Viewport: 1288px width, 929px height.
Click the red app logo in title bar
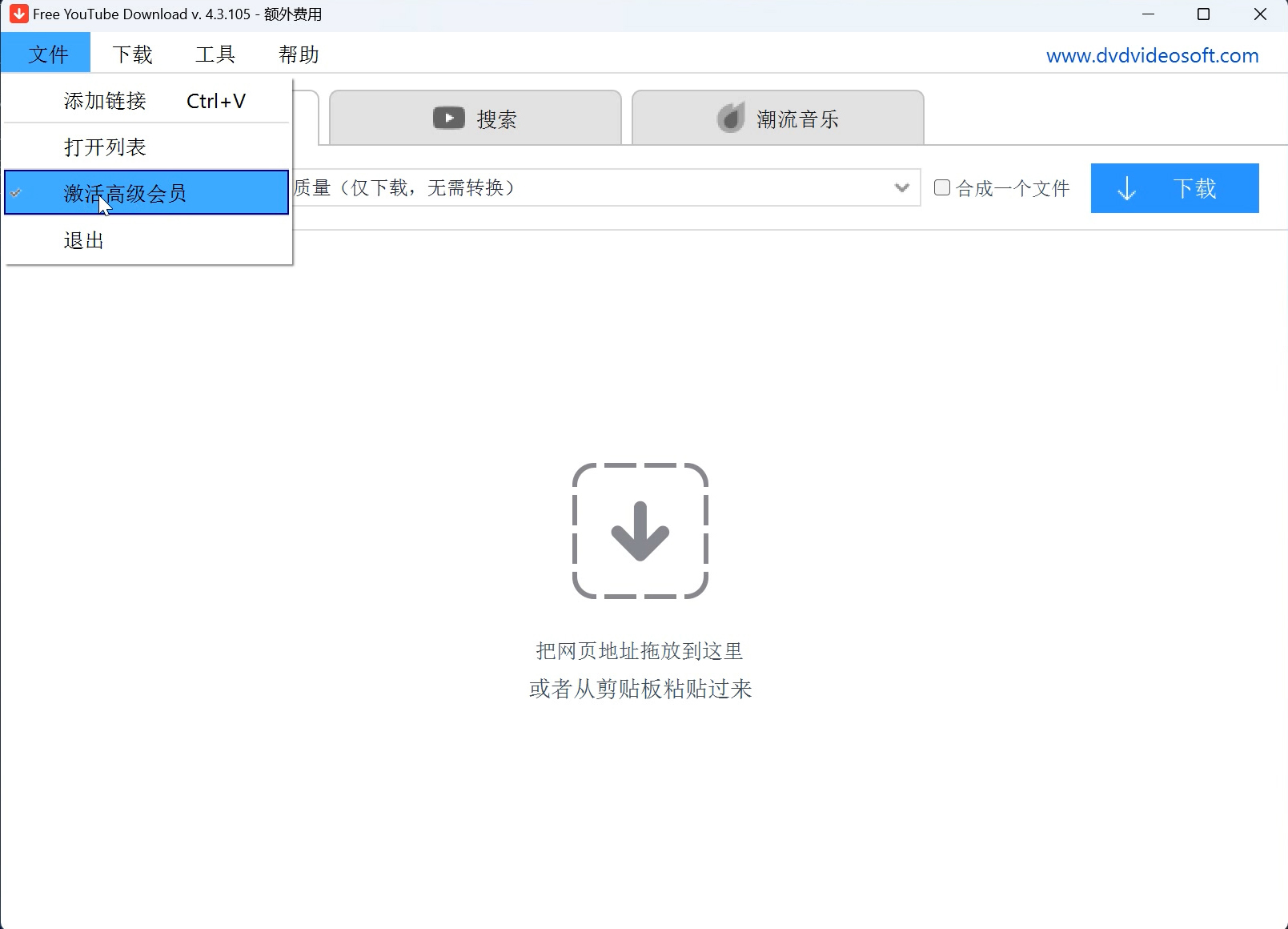[18, 14]
